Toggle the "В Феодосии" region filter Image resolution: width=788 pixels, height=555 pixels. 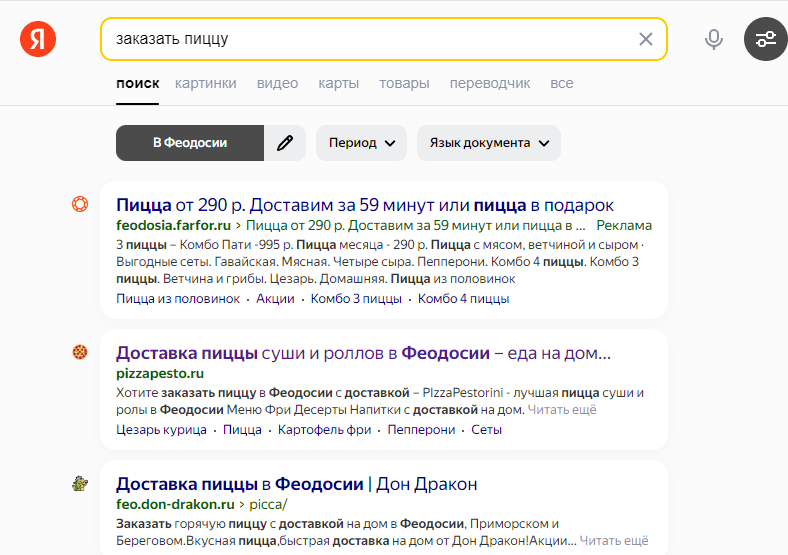[190, 143]
